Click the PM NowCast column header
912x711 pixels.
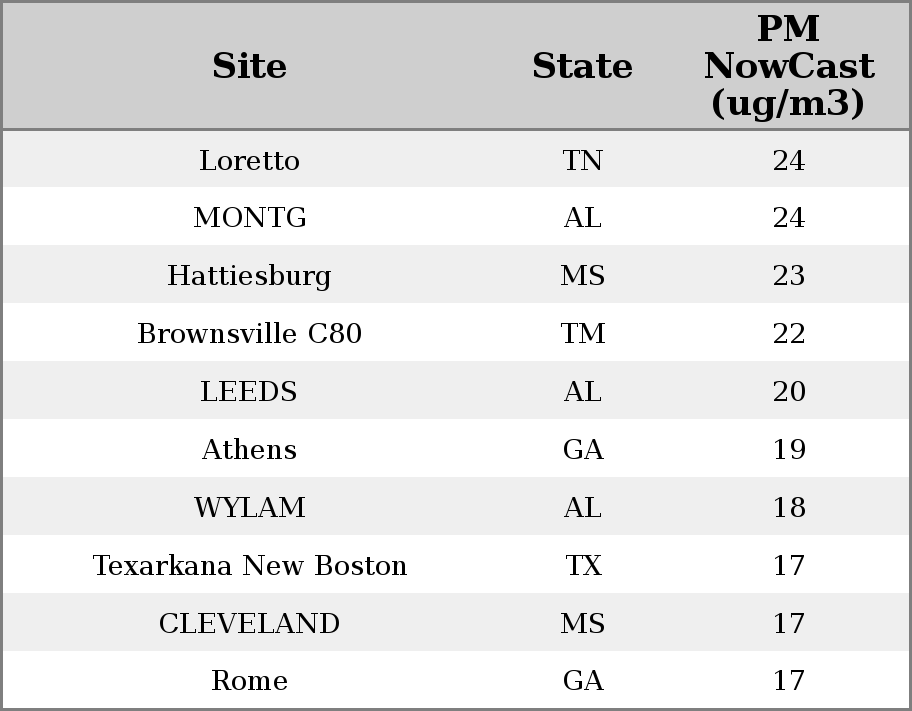click(x=789, y=66)
